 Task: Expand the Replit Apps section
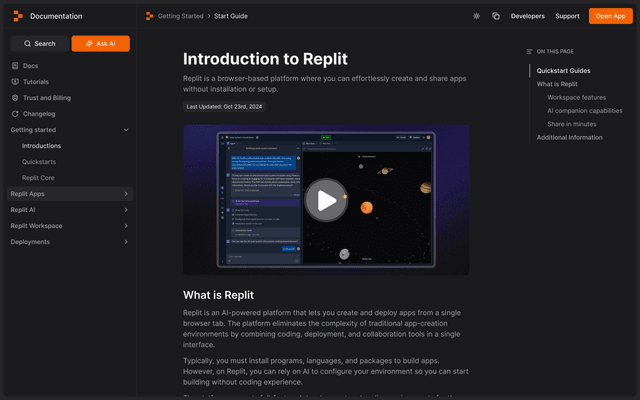click(125, 194)
